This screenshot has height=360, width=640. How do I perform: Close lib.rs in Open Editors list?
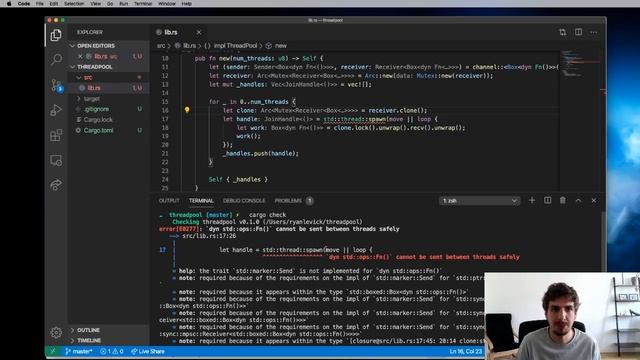tap(80, 56)
